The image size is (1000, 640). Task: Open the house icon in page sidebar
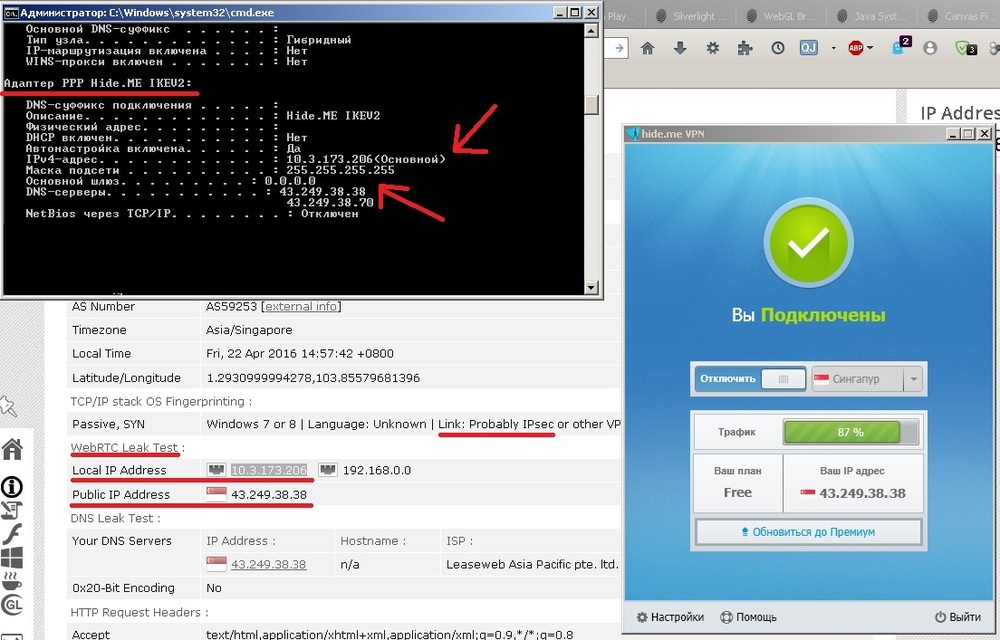click(x=11, y=449)
